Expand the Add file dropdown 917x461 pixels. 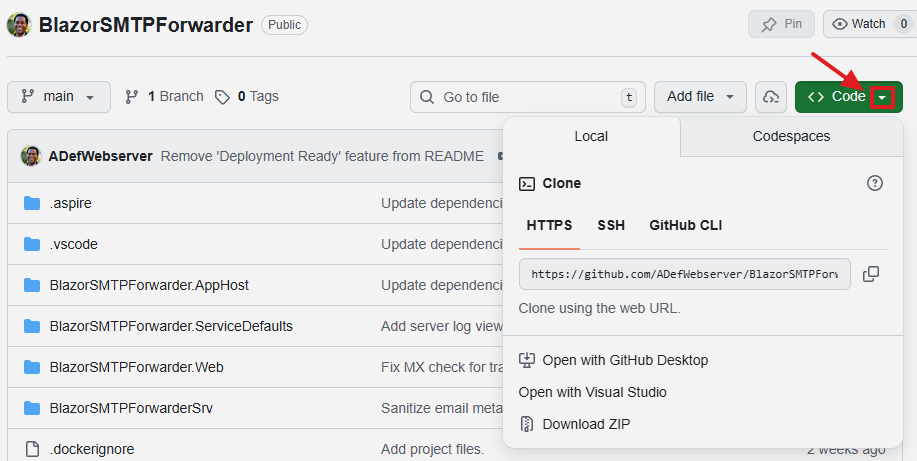click(x=700, y=97)
